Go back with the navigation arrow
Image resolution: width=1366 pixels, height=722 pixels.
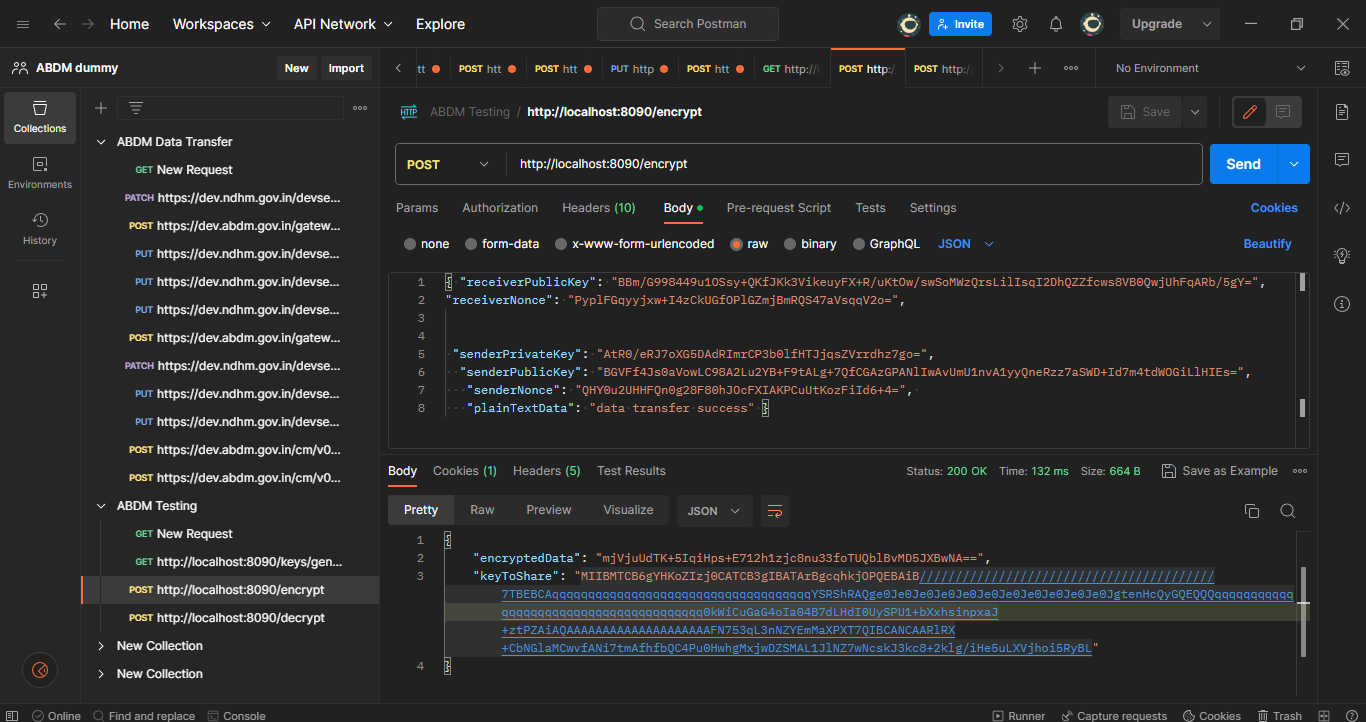point(60,24)
